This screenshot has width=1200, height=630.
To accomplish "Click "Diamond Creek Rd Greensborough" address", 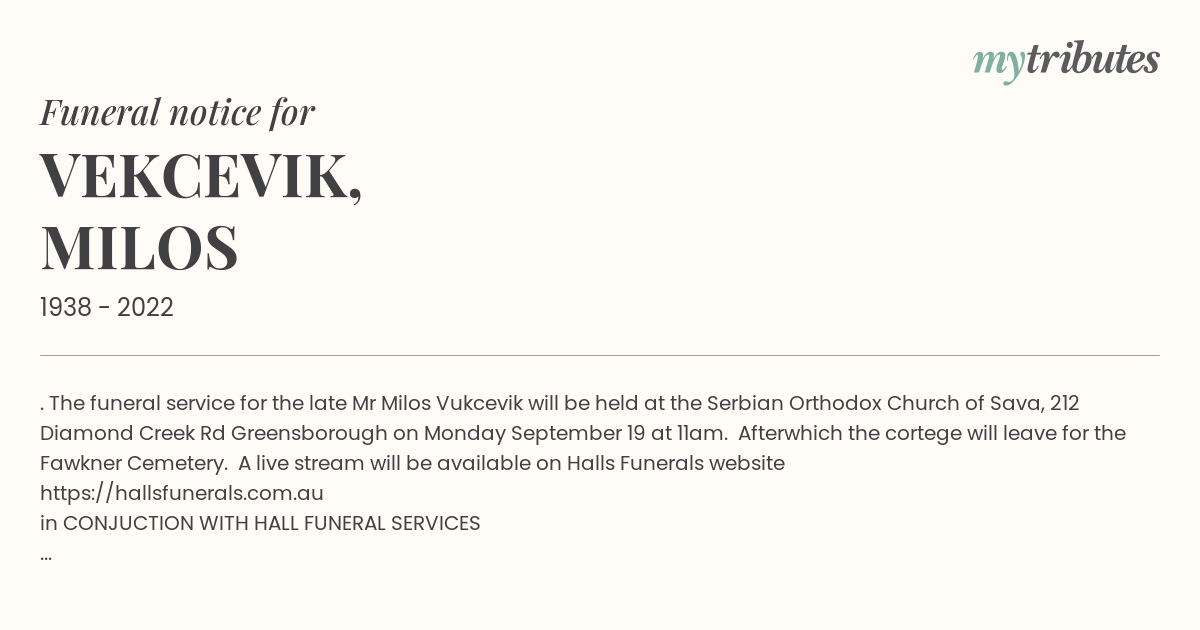I will 214,433.
